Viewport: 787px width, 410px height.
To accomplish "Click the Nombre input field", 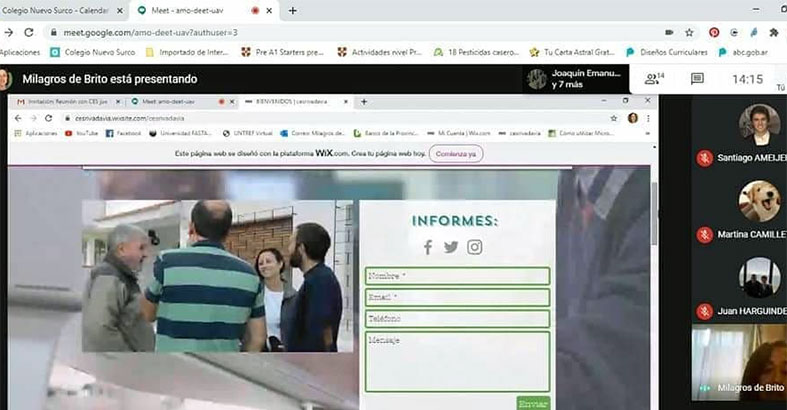I will (457, 276).
